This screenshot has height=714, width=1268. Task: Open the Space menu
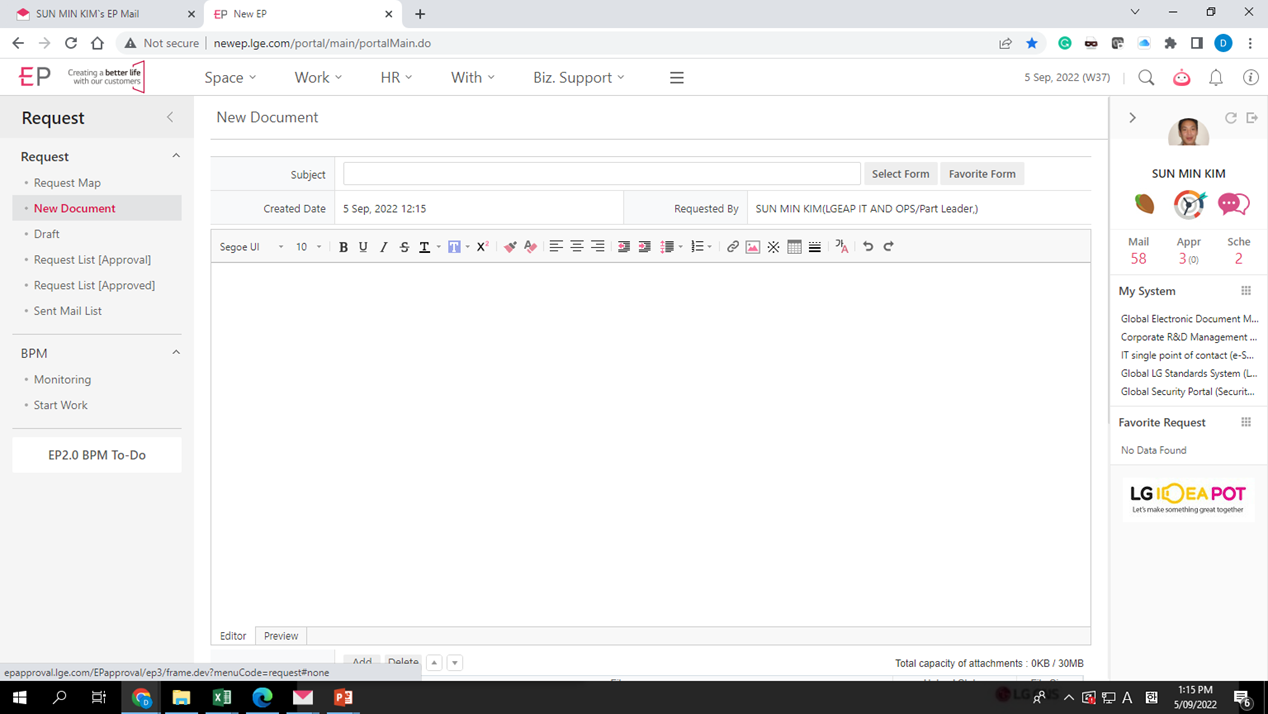tap(230, 77)
